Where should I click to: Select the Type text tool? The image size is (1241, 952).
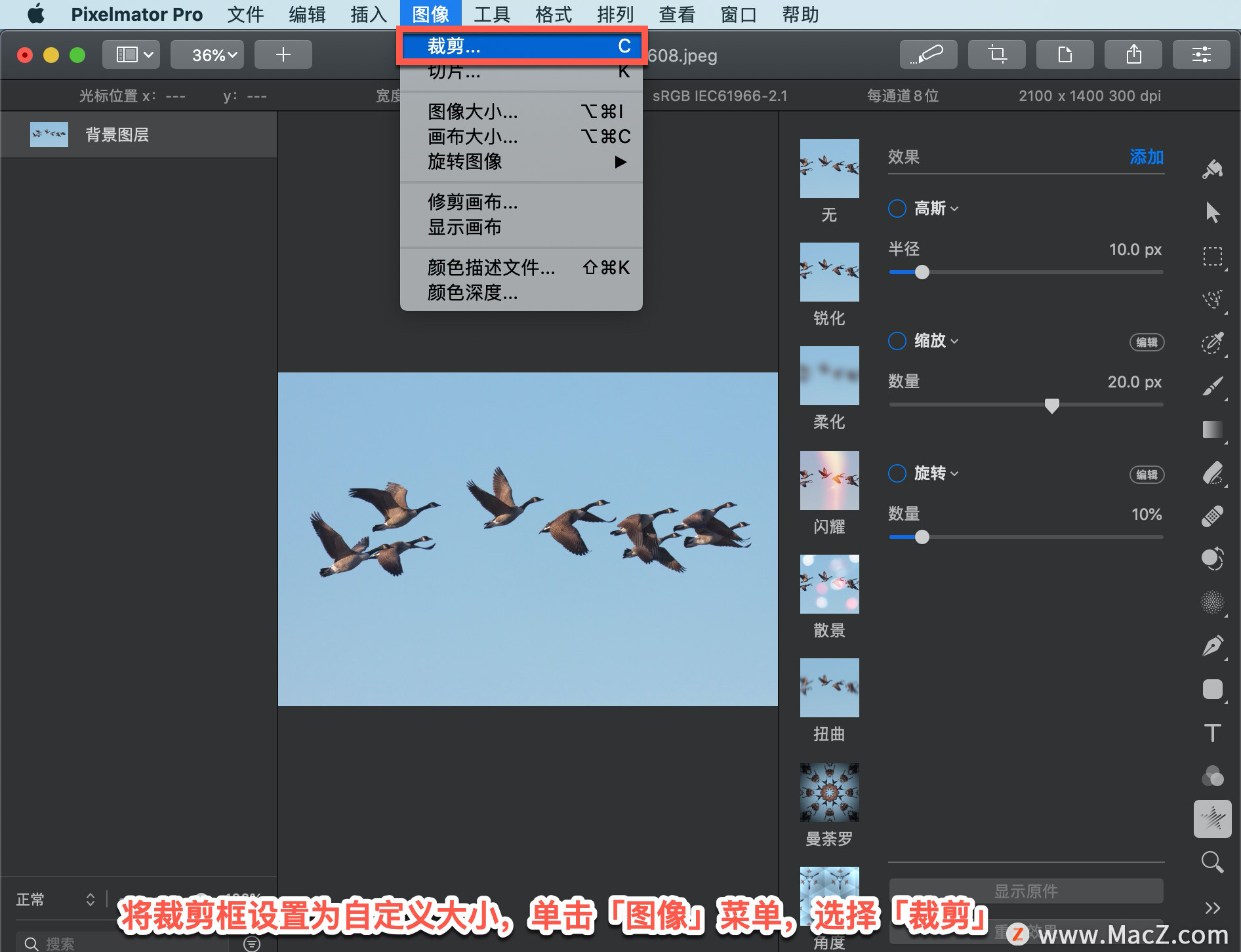[1212, 732]
